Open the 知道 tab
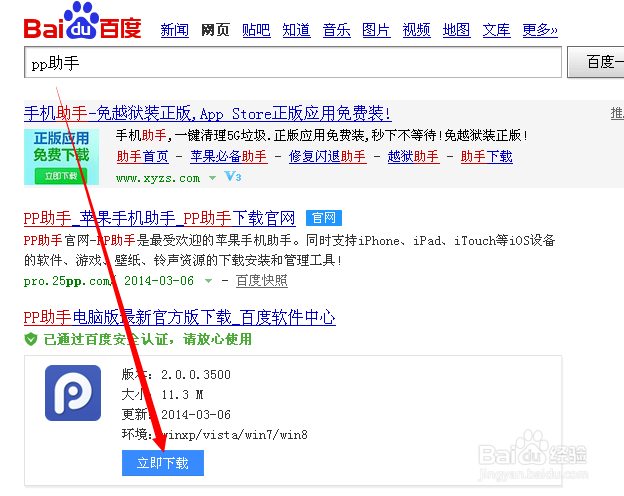 (296, 30)
